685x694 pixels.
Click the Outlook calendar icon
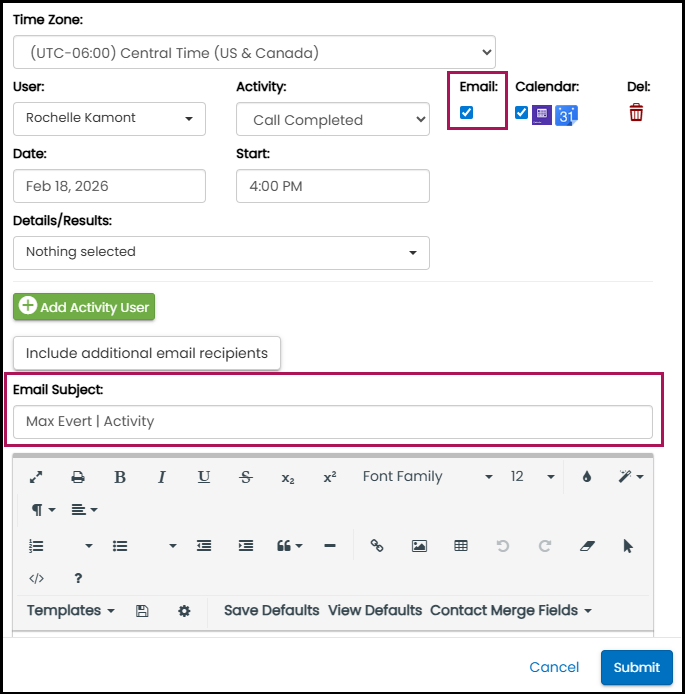coord(542,115)
